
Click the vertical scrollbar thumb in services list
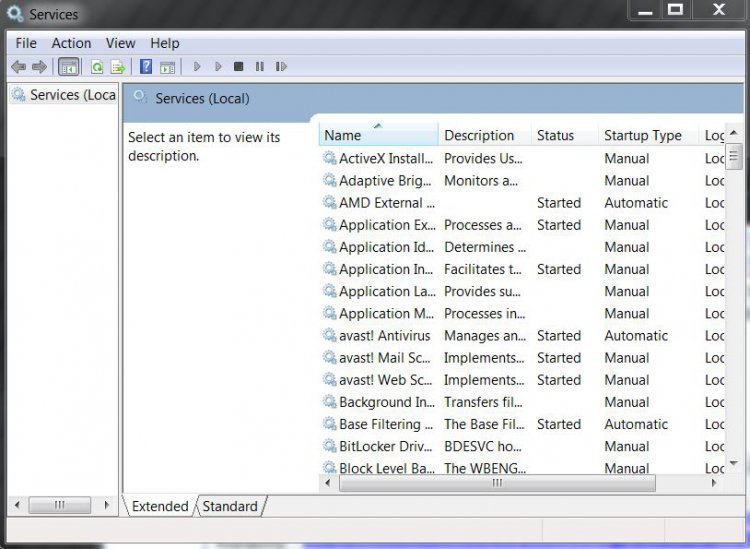(x=734, y=156)
